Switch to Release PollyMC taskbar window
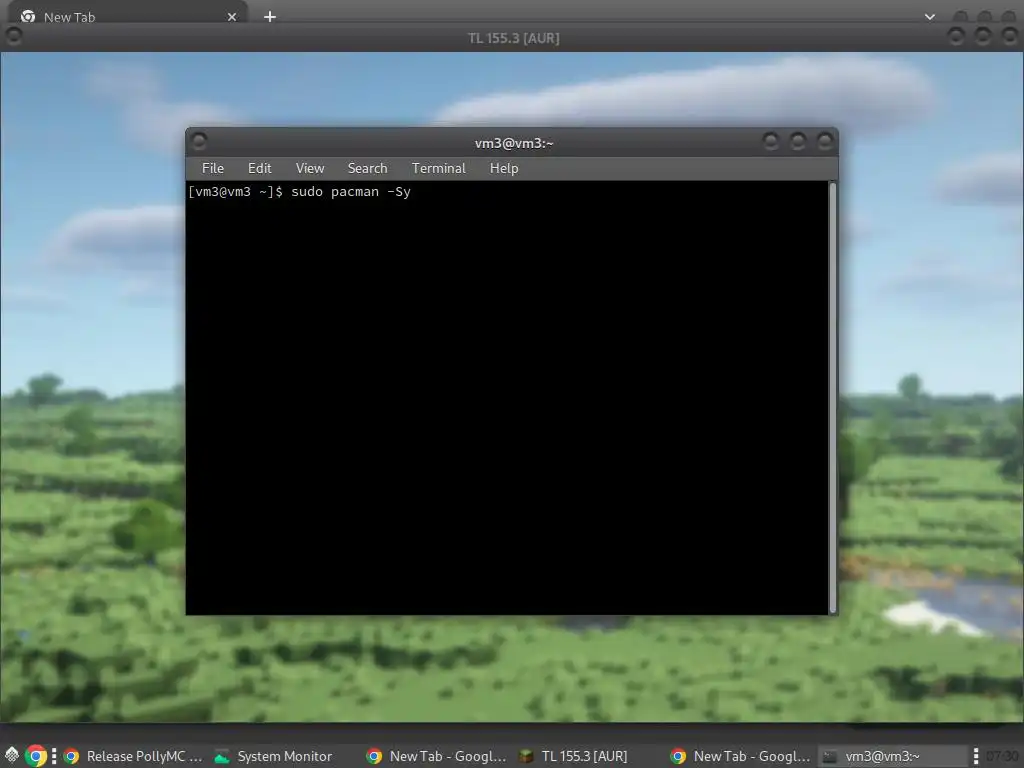Image resolution: width=1024 pixels, height=768 pixels. [133, 756]
